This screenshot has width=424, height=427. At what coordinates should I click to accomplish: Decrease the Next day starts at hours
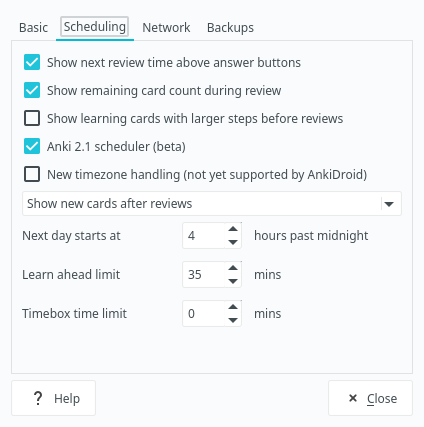pyautogui.click(x=233, y=242)
